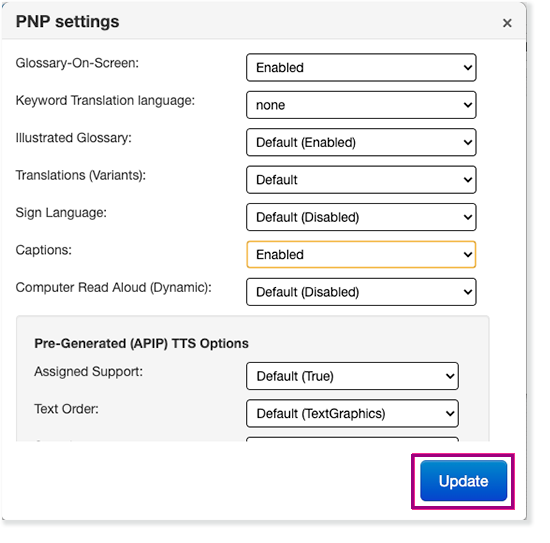Click the PNP settings dialog title
This screenshot has width=550, height=543.
[67, 22]
